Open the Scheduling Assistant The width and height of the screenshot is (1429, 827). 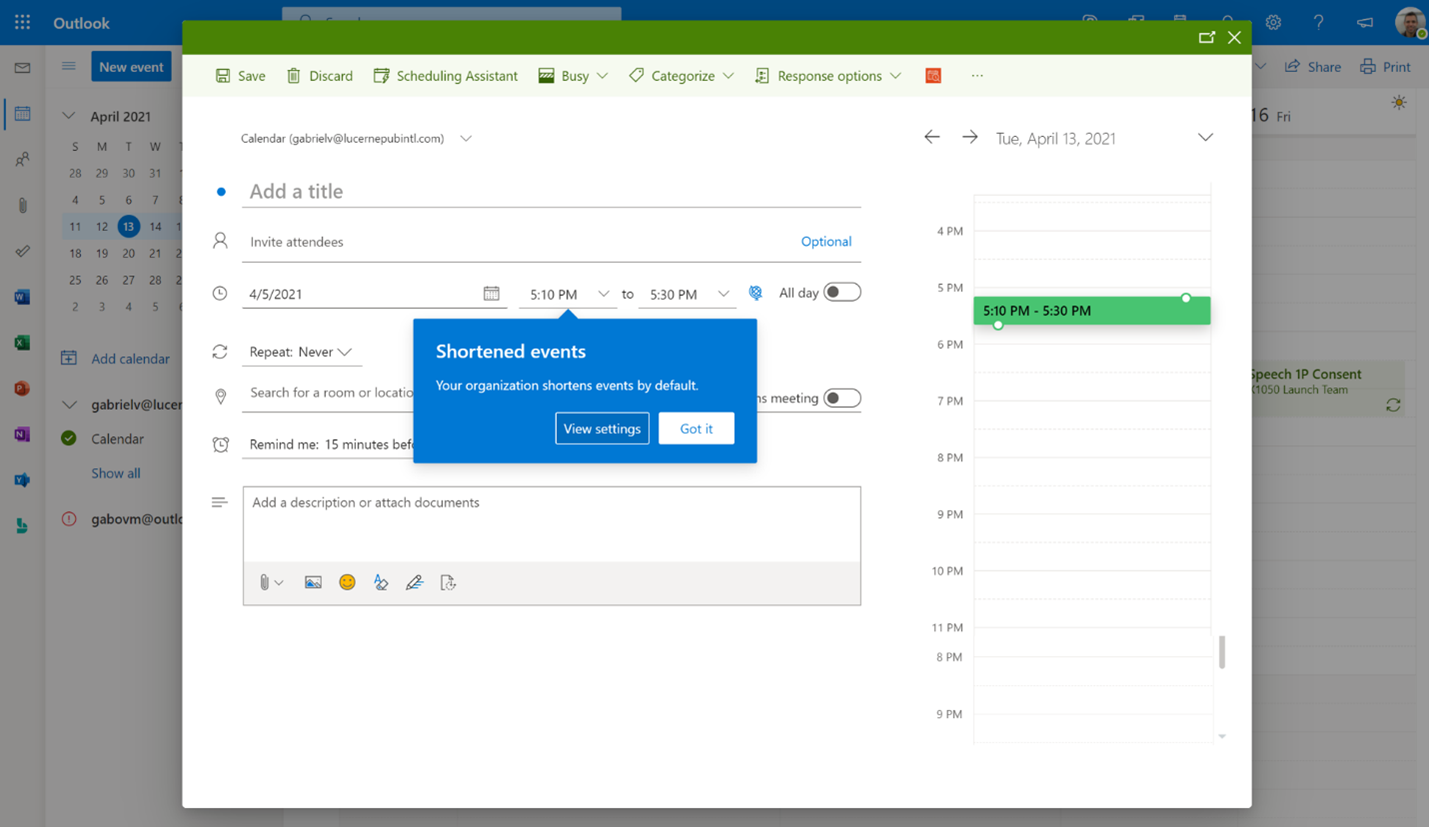point(445,75)
